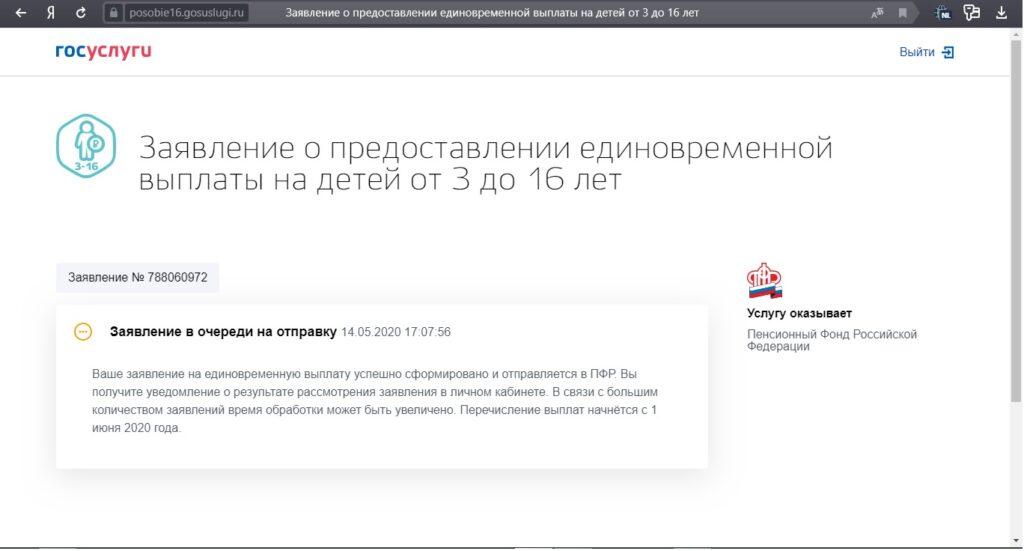Click the pending status ellipsis icon

[83, 332]
